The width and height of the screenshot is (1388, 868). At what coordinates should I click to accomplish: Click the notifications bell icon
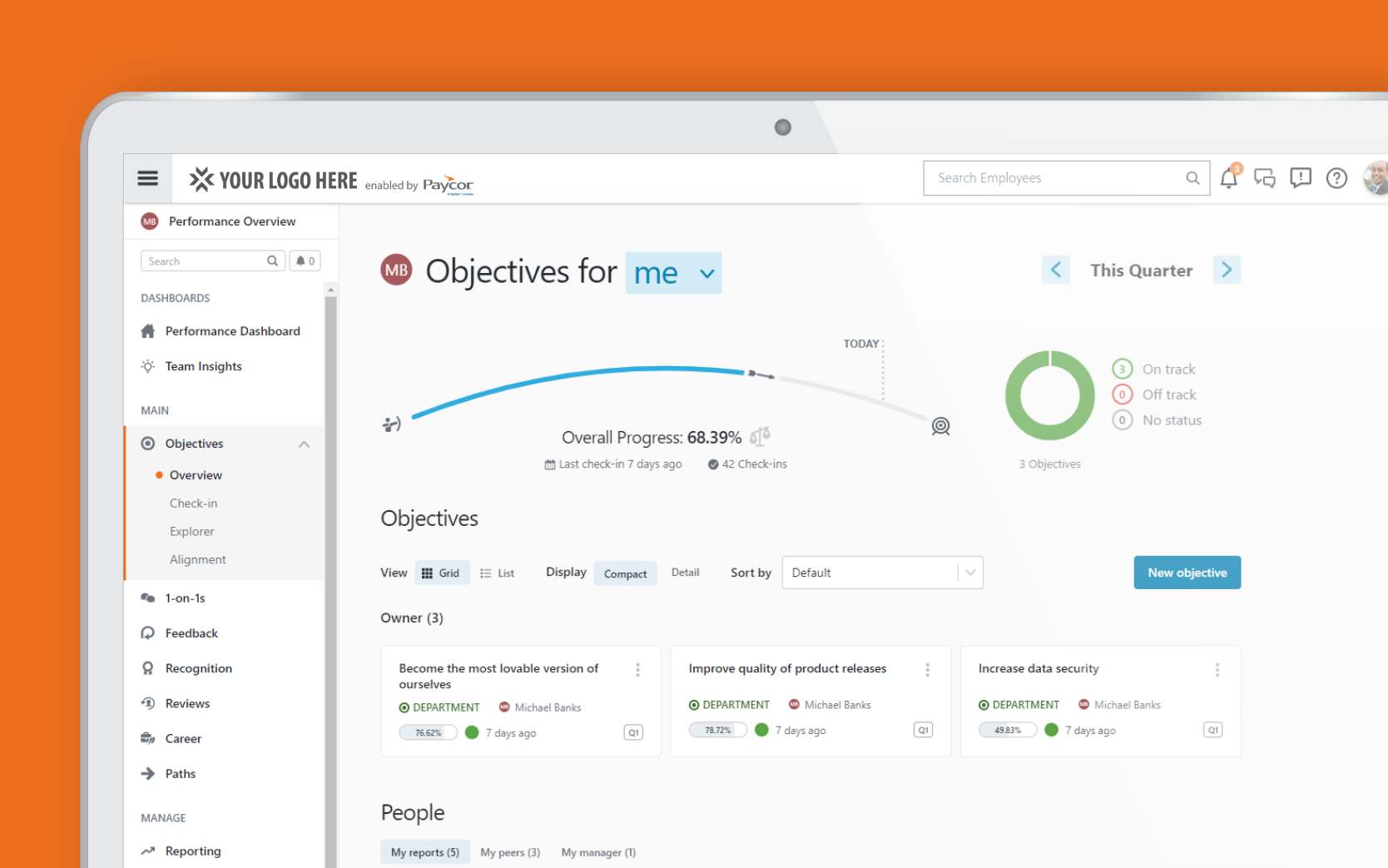(1228, 178)
